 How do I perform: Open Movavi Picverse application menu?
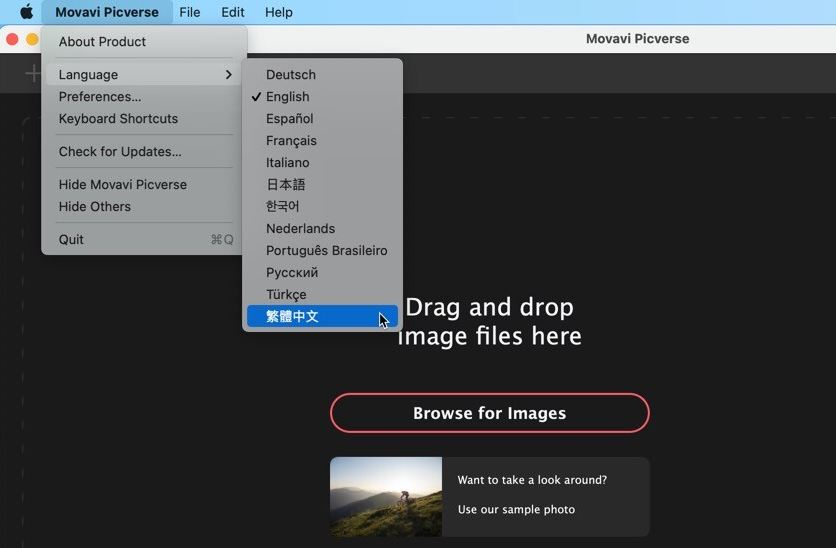pyautogui.click(x=107, y=12)
